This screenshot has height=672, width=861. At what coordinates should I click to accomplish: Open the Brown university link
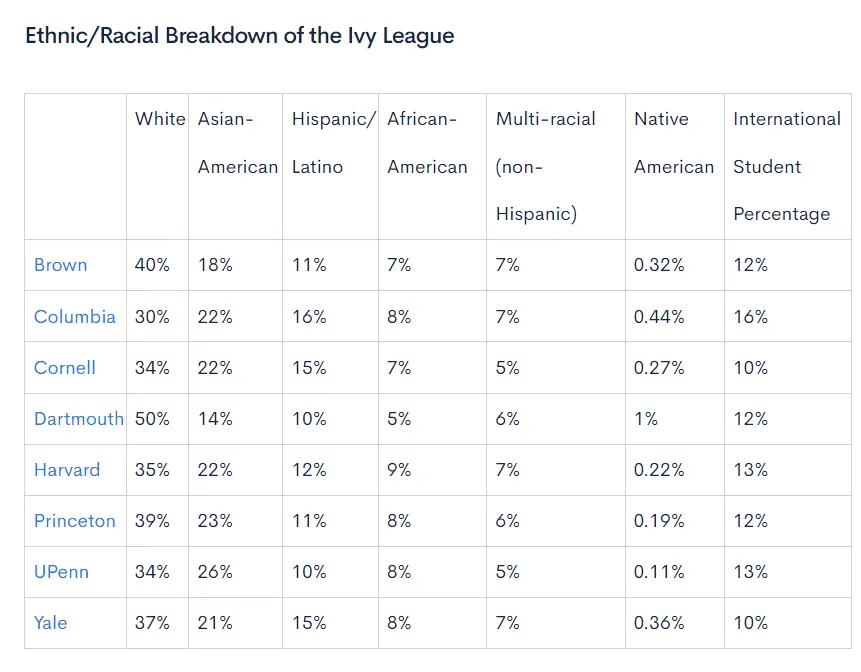click(61, 265)
